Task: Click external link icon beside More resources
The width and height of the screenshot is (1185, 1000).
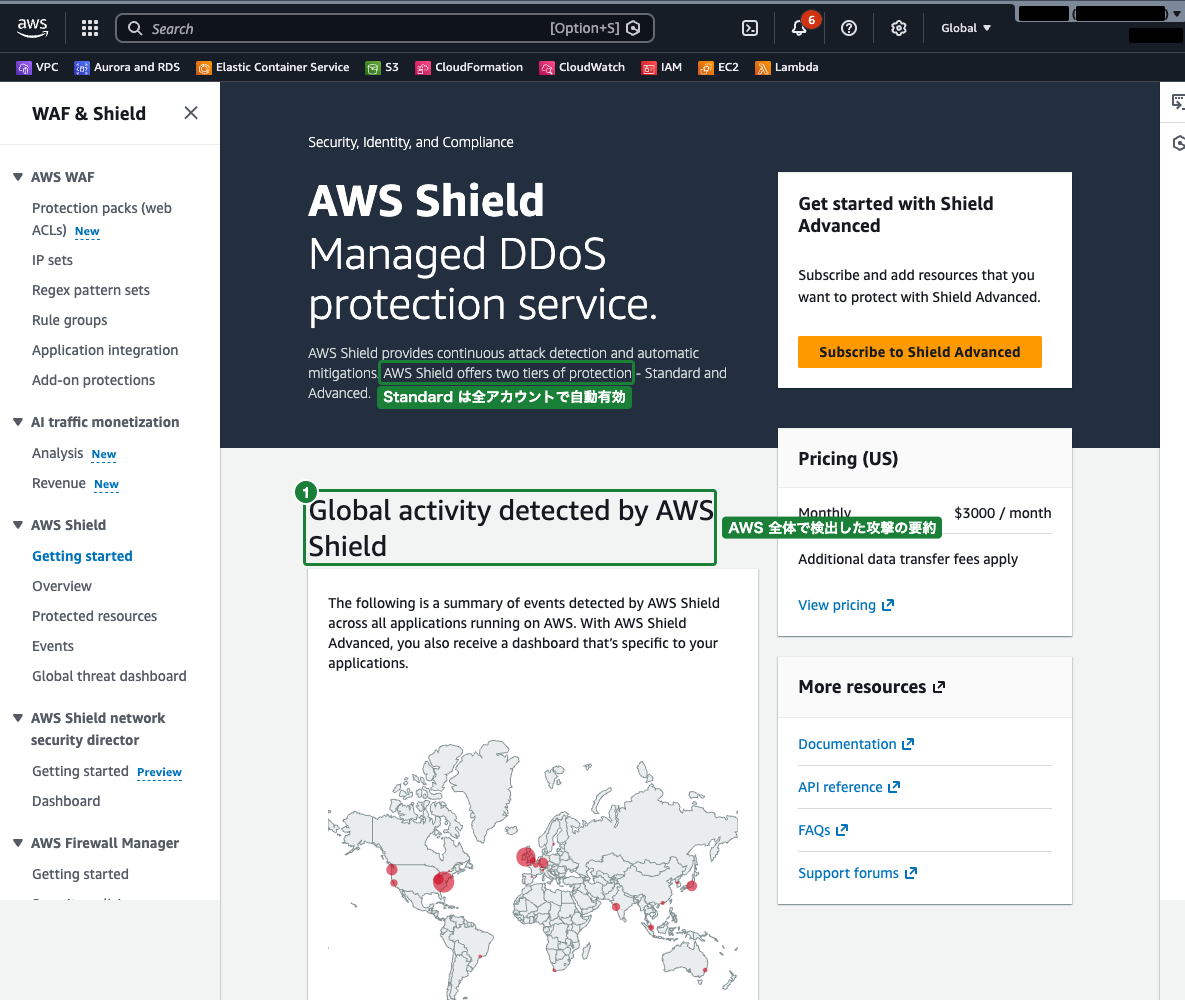Action: 939,687
